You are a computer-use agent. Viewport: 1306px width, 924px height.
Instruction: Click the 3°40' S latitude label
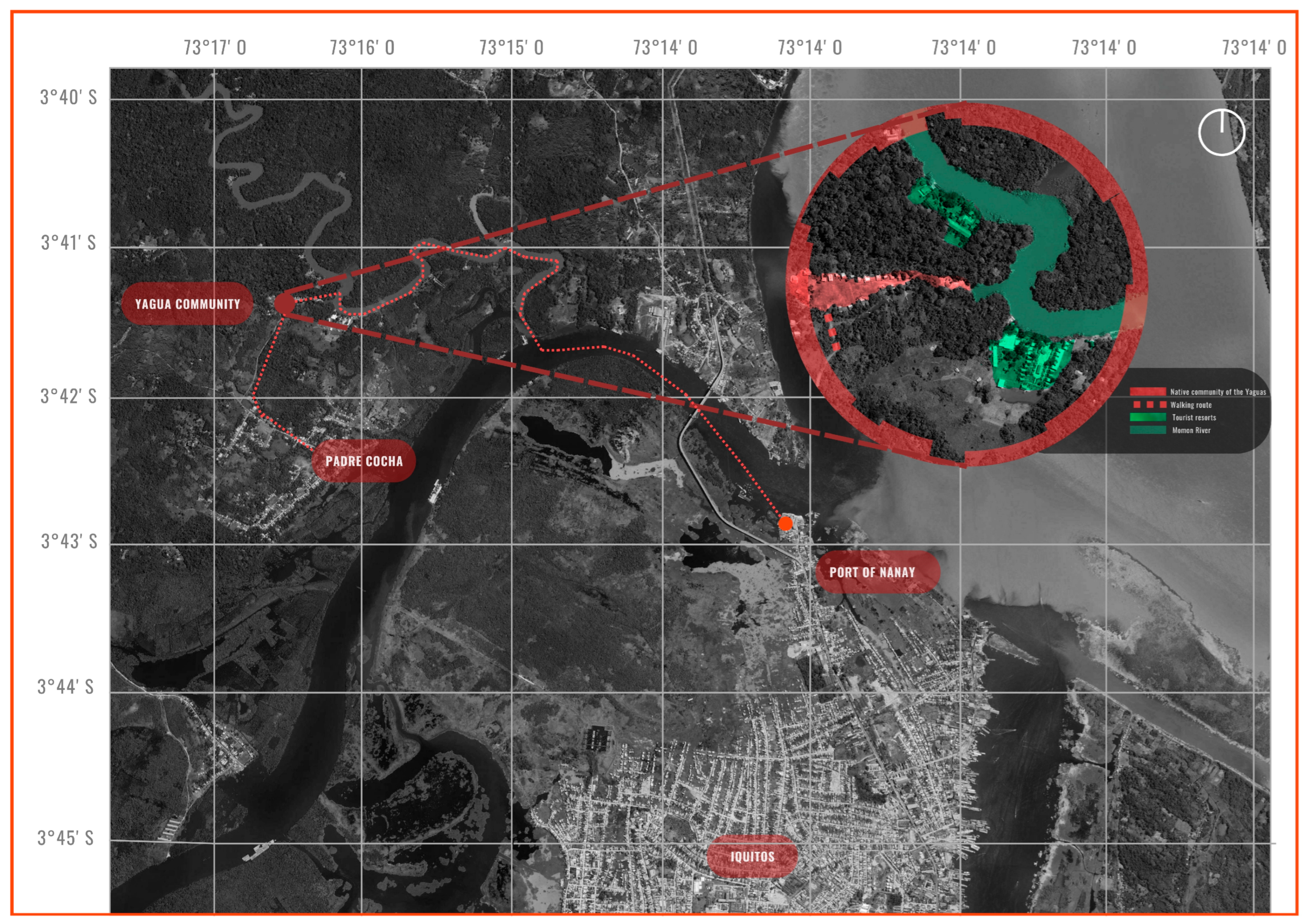[68, 98]
